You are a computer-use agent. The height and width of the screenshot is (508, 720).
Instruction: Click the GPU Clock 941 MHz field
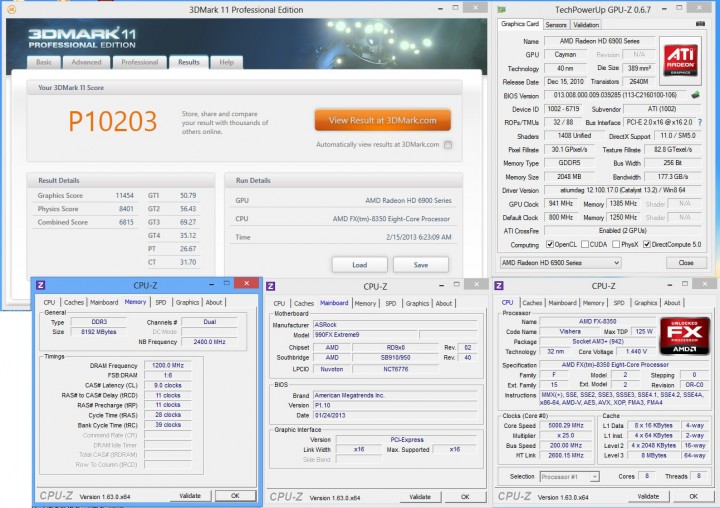(x=561, y=203)
